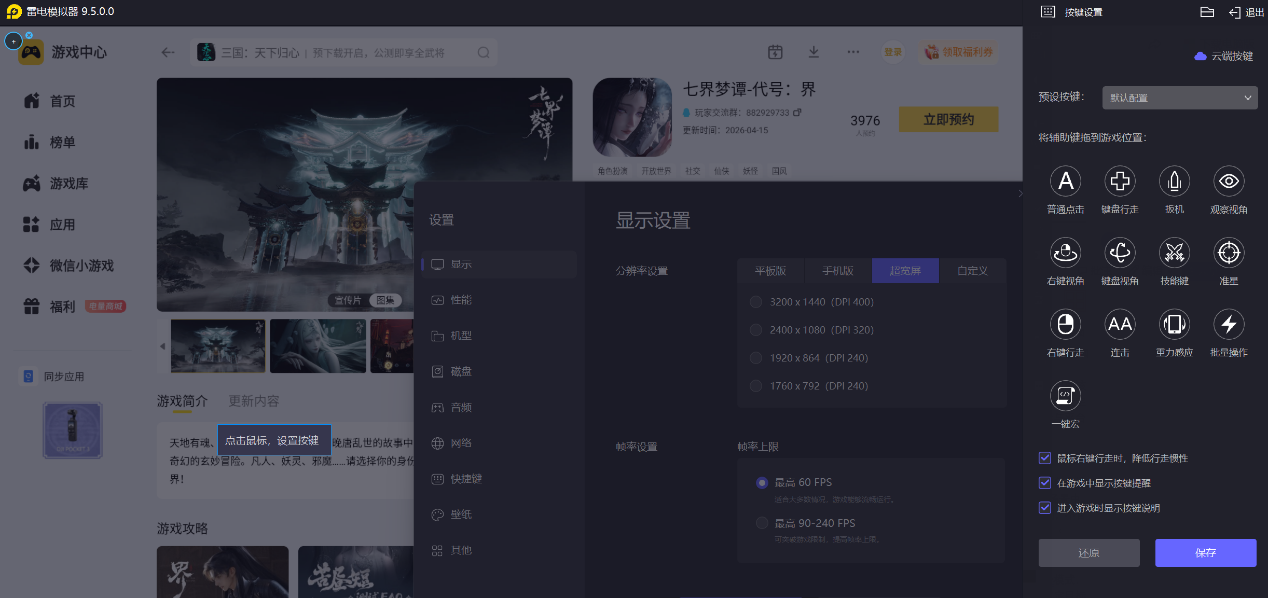Toggle 进入游戏时显示按键说明 checkbox
This screenshot has height=598, width=1268.
(x=1045, y=508)
